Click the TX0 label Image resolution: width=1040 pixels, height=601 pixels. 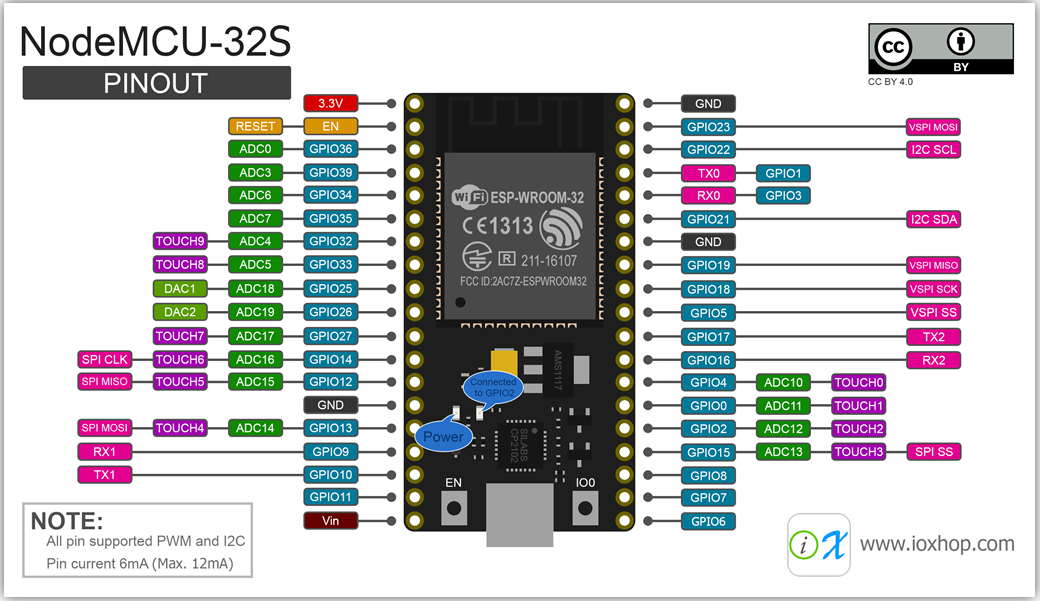click(x=708, y=173)
